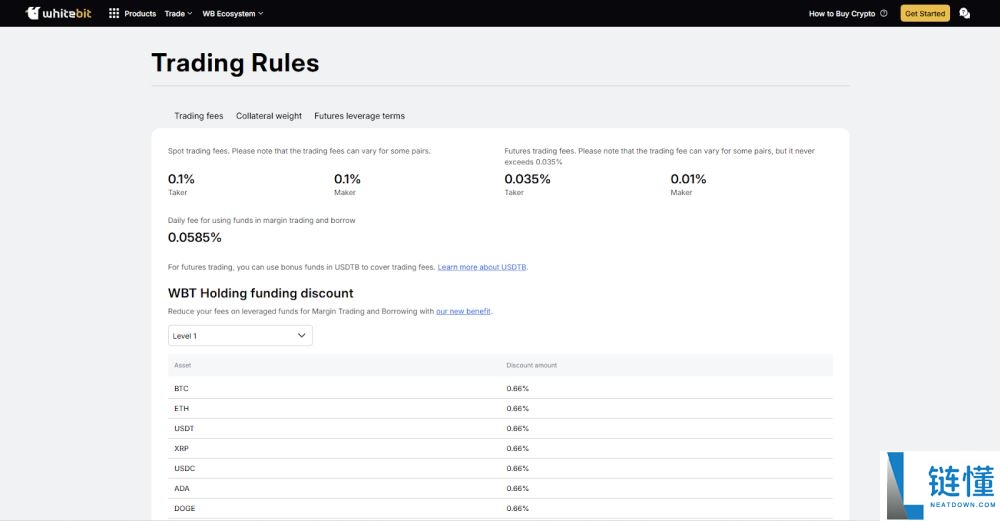
Task: Click the help question mark icon
Action: tap(883, 13)
